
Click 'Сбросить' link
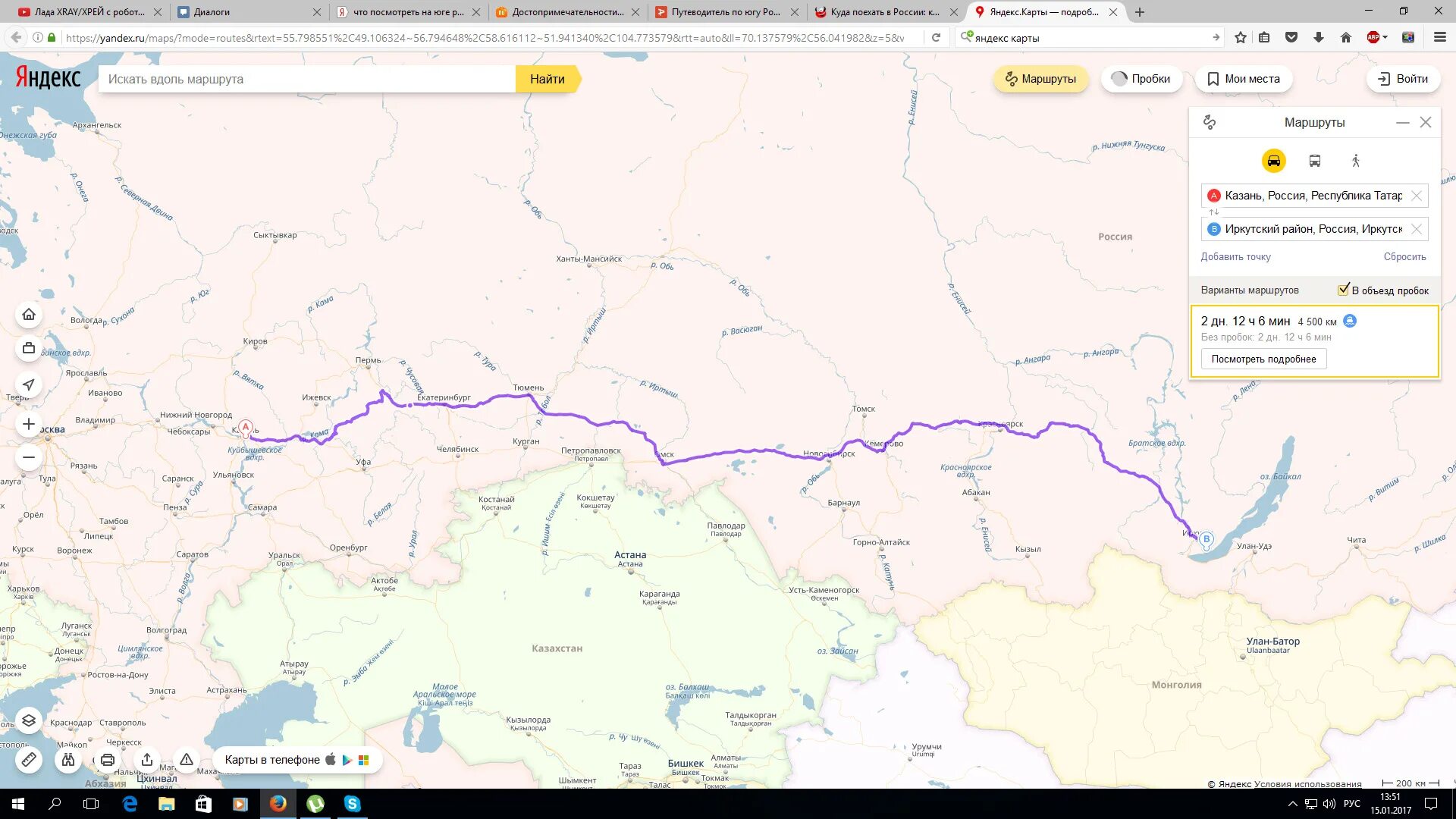click(1404, 257)
